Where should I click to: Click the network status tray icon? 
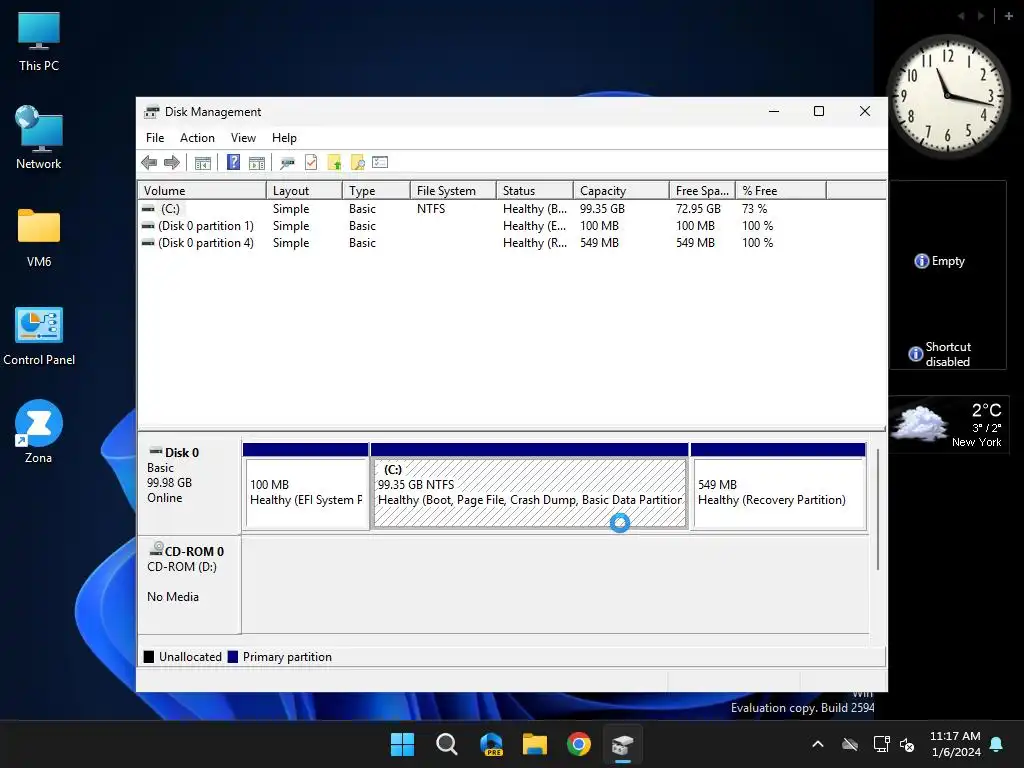tap(881, 744)
